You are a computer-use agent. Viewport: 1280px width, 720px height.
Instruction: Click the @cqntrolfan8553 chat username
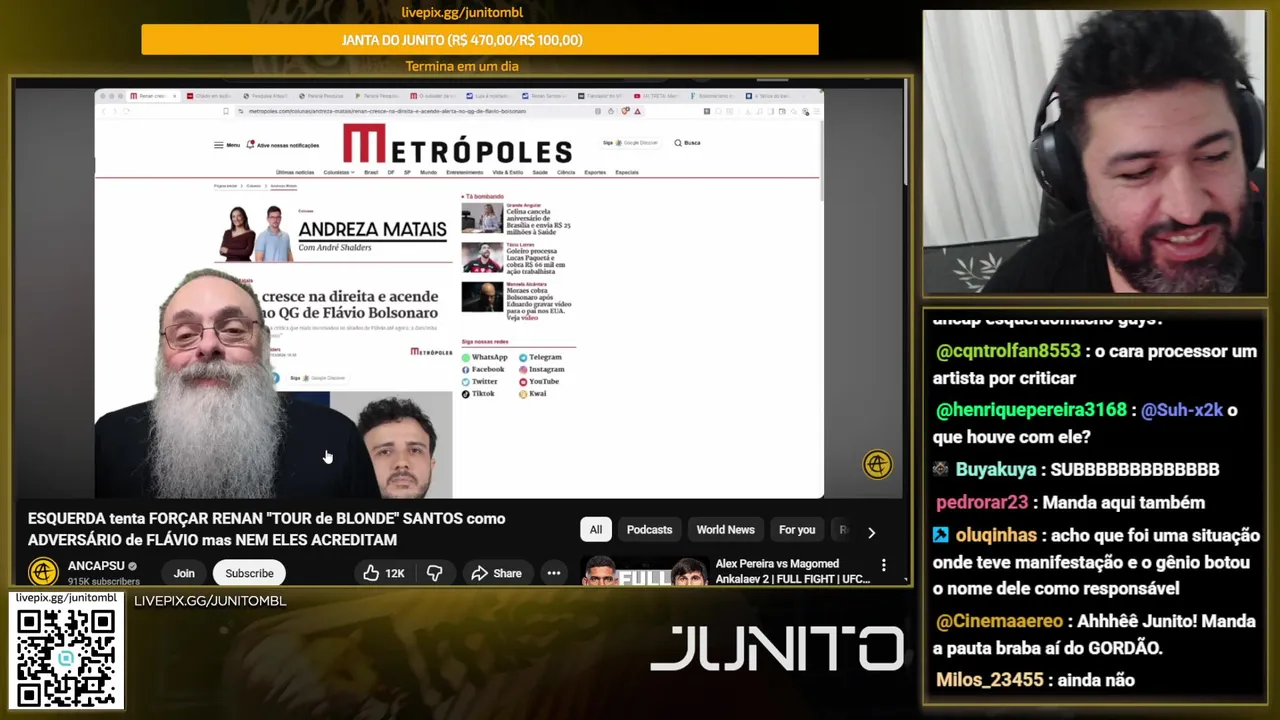coord(1008,351)
